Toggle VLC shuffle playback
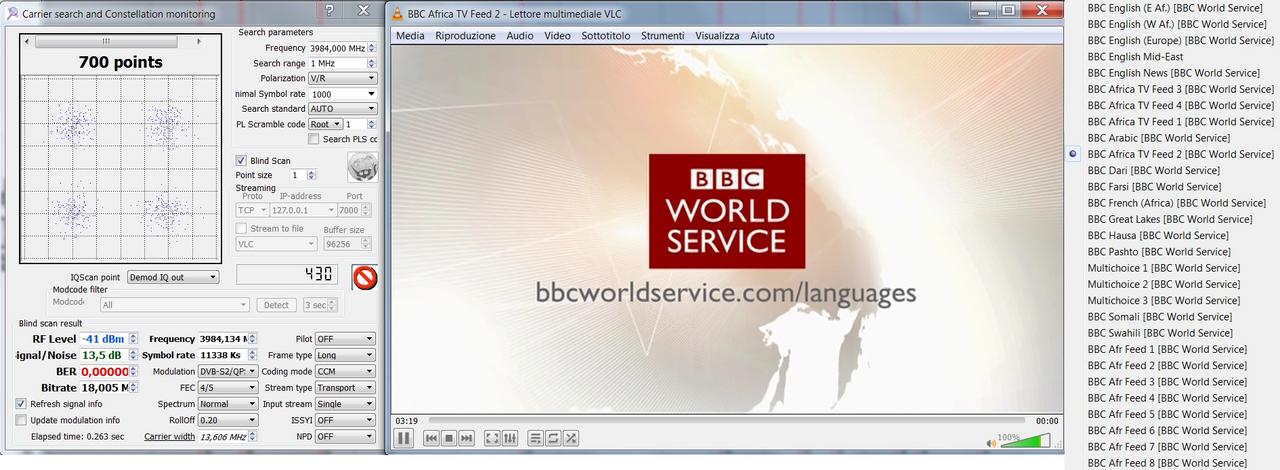 [x=571, y=438]
